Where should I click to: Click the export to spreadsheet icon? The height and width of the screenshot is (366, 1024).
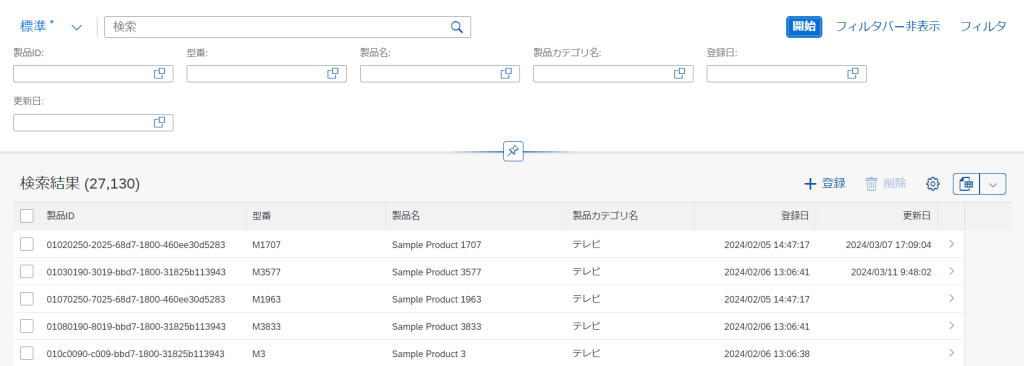pos(967,184)
